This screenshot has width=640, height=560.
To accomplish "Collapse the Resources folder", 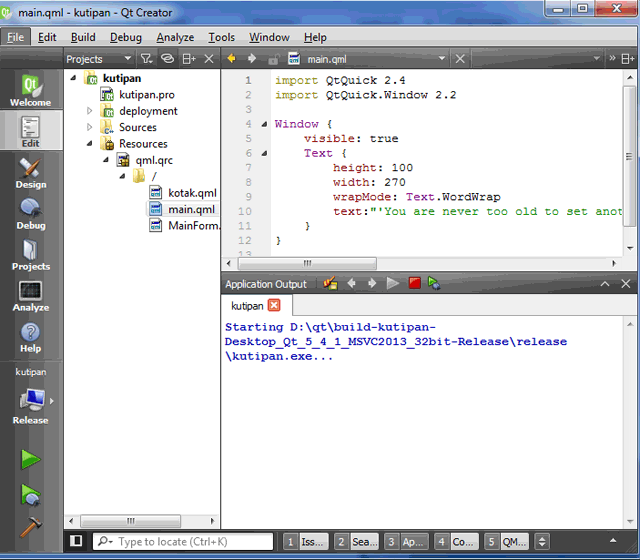I will pos(90,143).
